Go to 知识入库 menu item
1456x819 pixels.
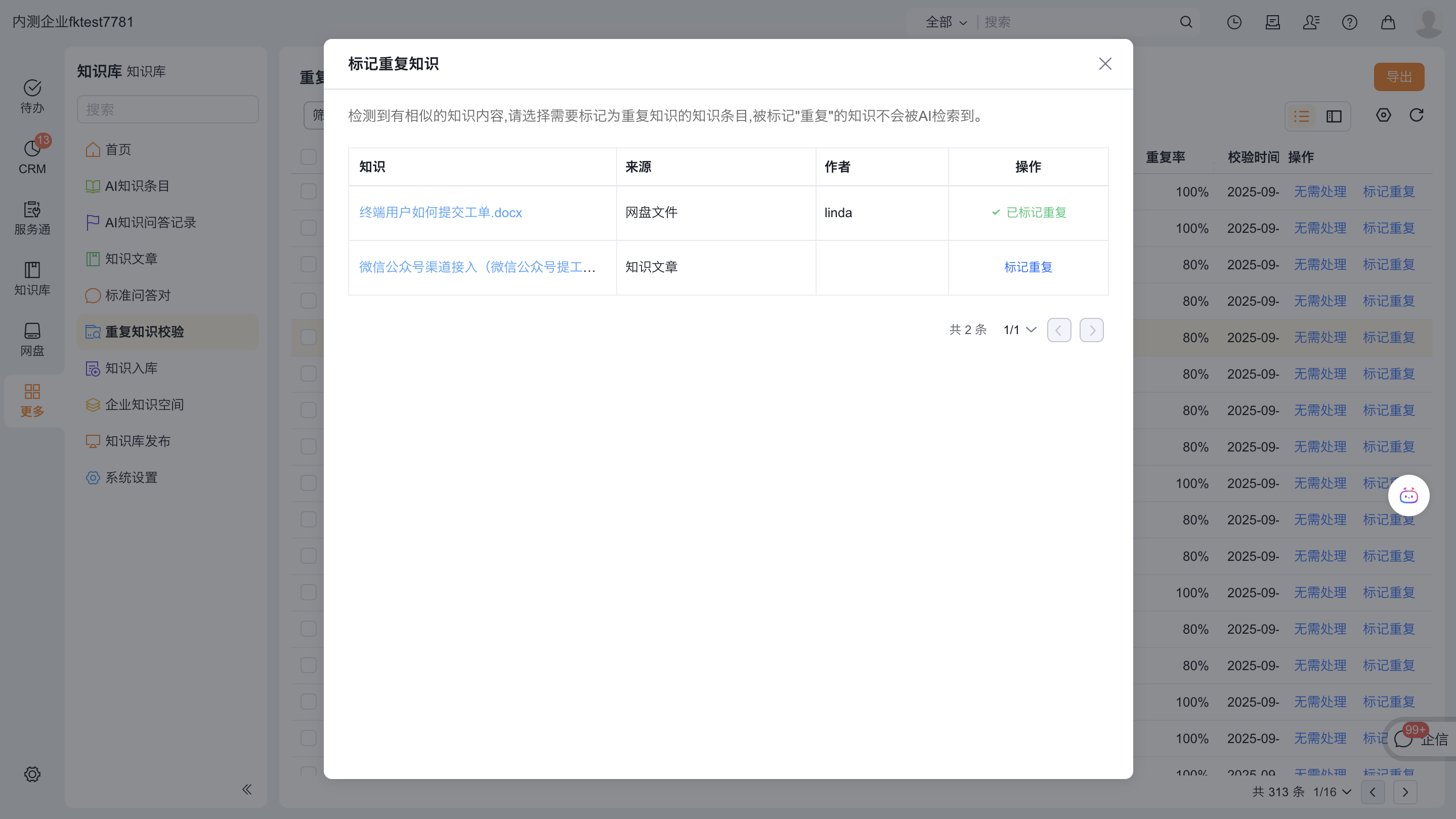131,368
